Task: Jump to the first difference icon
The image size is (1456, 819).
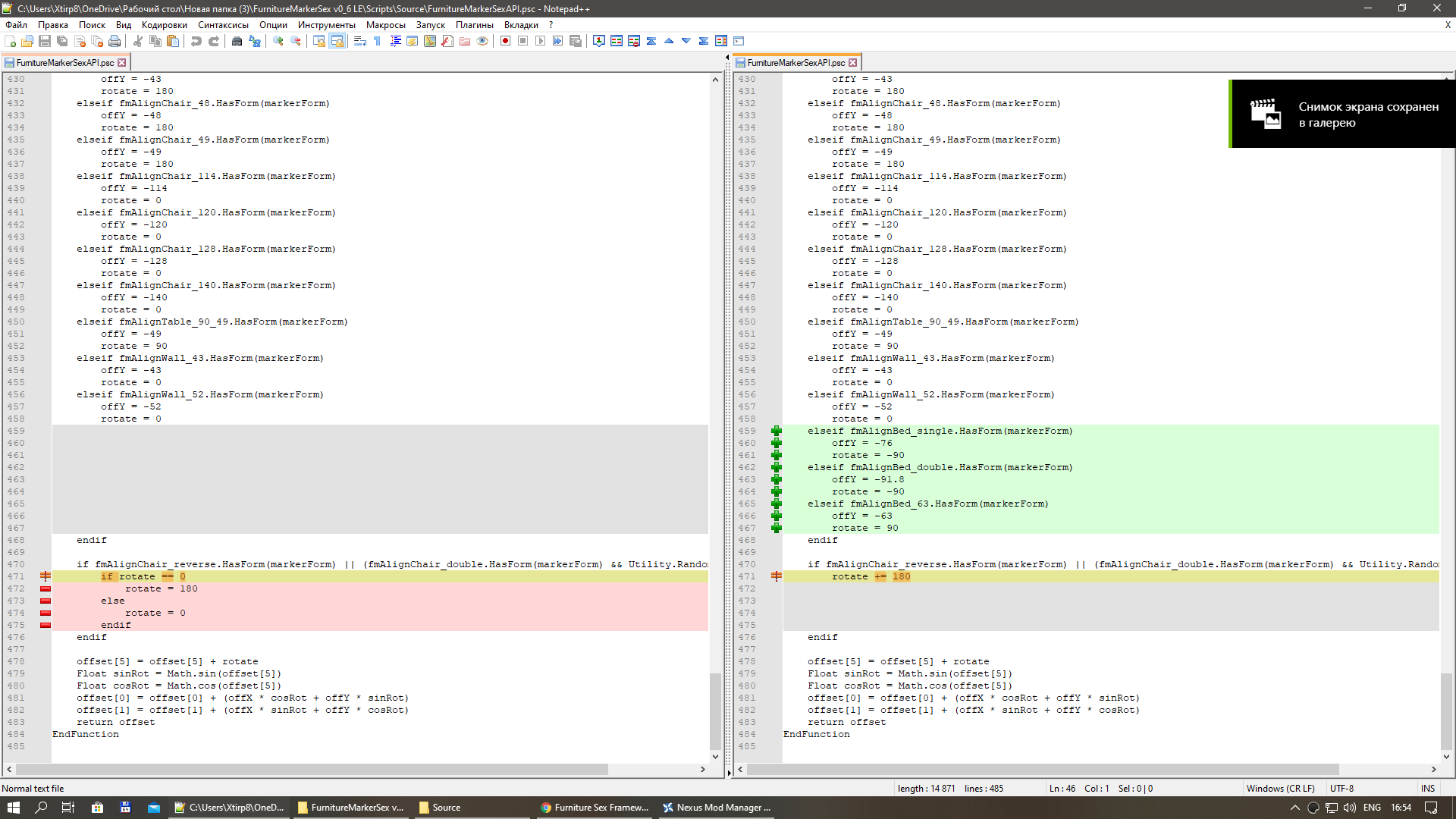Action: click(x=651, y=41)
